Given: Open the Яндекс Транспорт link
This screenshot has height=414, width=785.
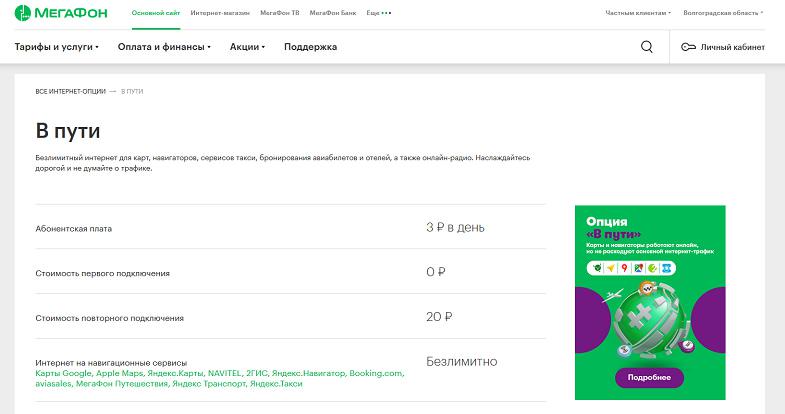Looking at the screenshot, I should tap(209, 384).
